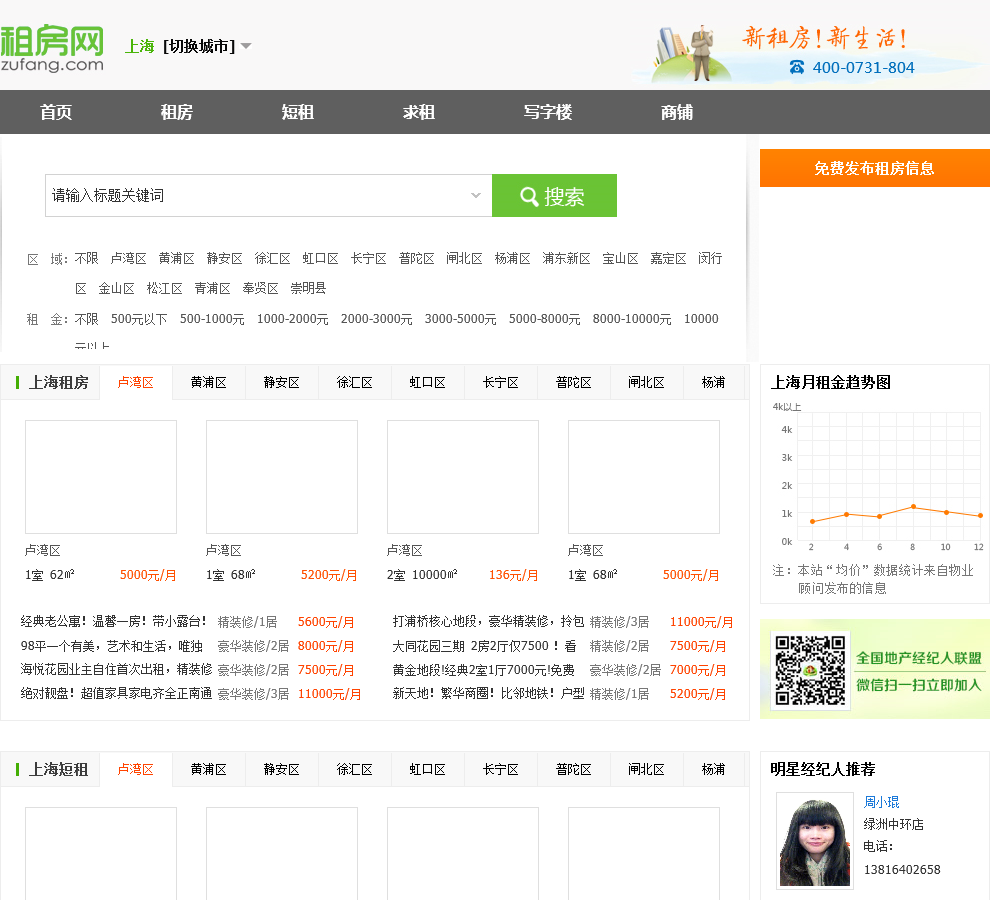Filter area by 徐汇区
Screen dimensions: 990x900
272,258
